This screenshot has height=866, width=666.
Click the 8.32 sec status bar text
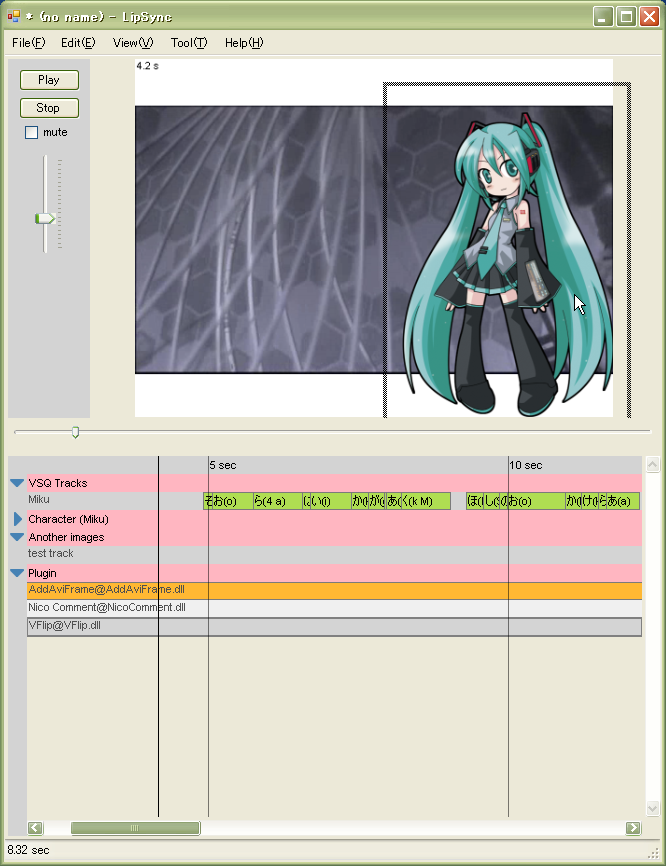[28, 850]
